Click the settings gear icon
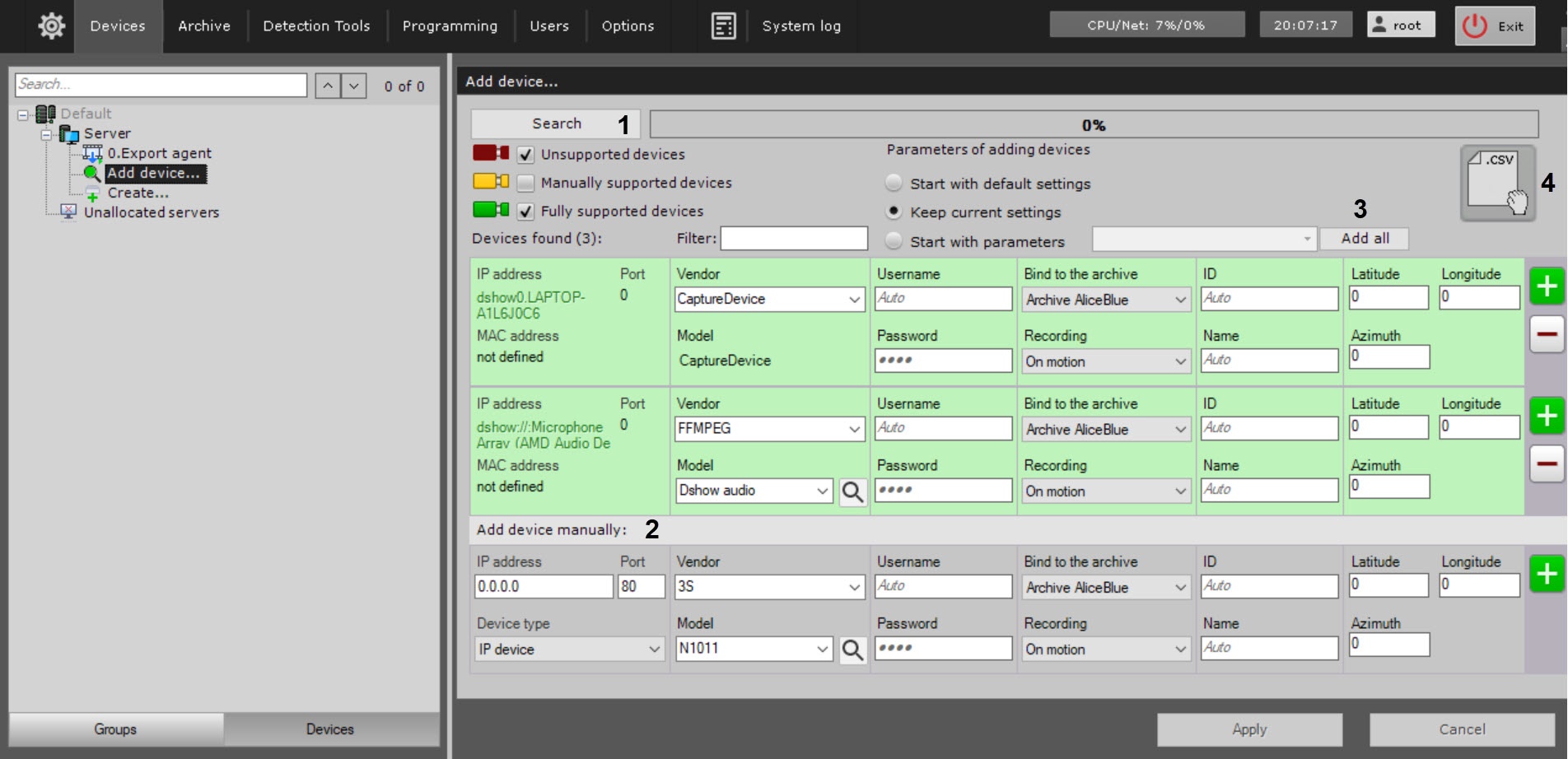The height and width of the screenshot is (759, 1568). [x=51, y=26]
